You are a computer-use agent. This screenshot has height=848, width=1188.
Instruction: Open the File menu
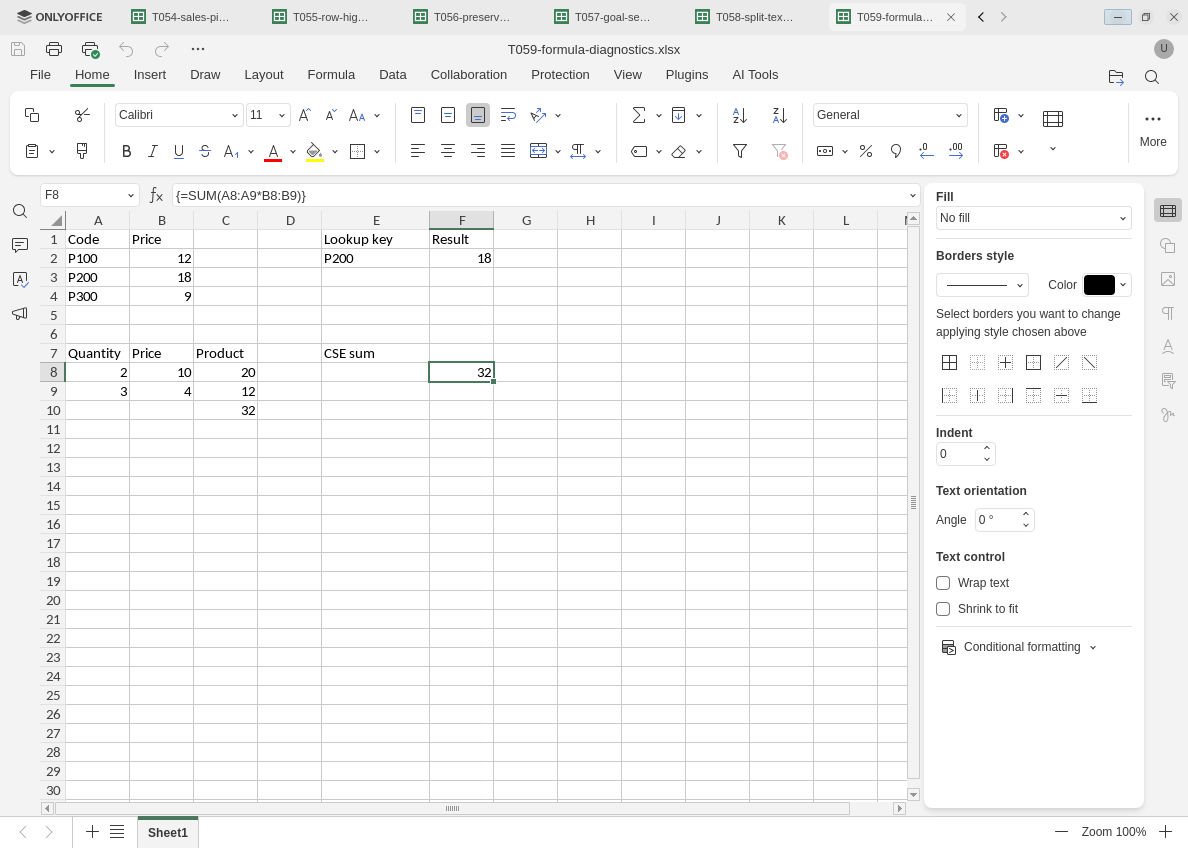point(40,75)
